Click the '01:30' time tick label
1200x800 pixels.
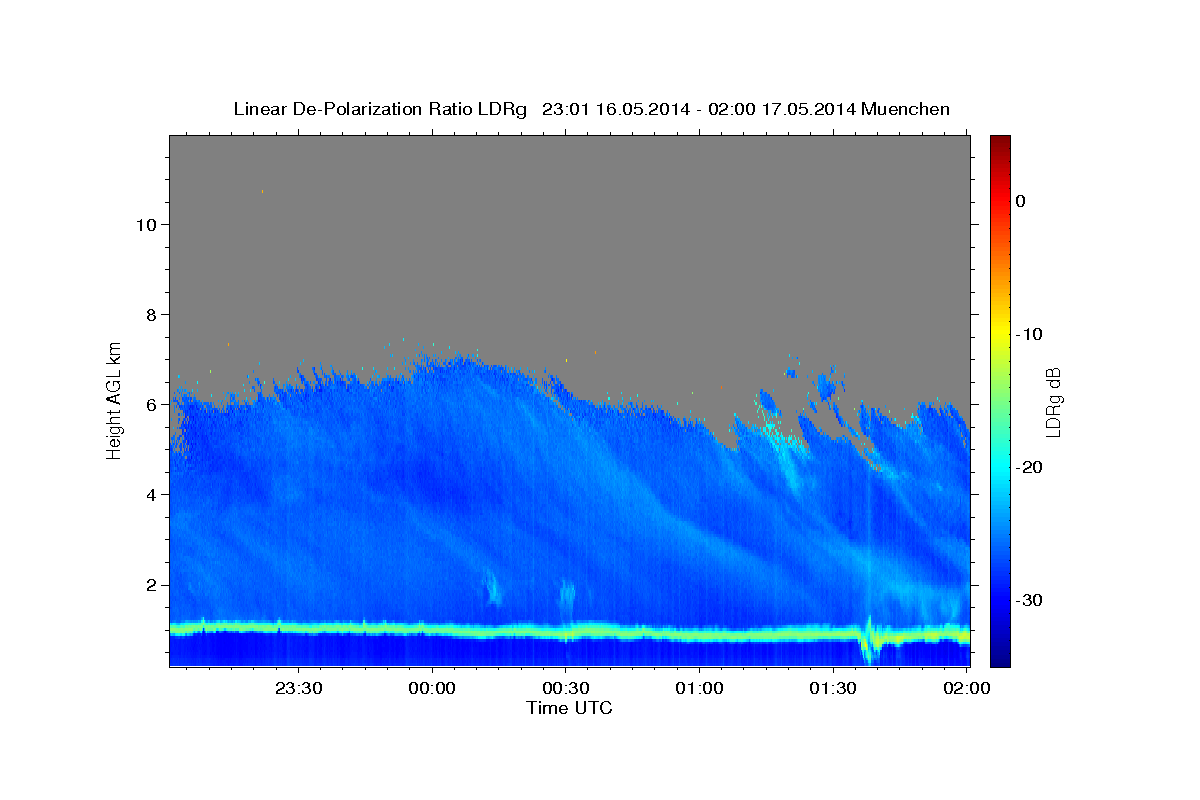click(833, 688)
